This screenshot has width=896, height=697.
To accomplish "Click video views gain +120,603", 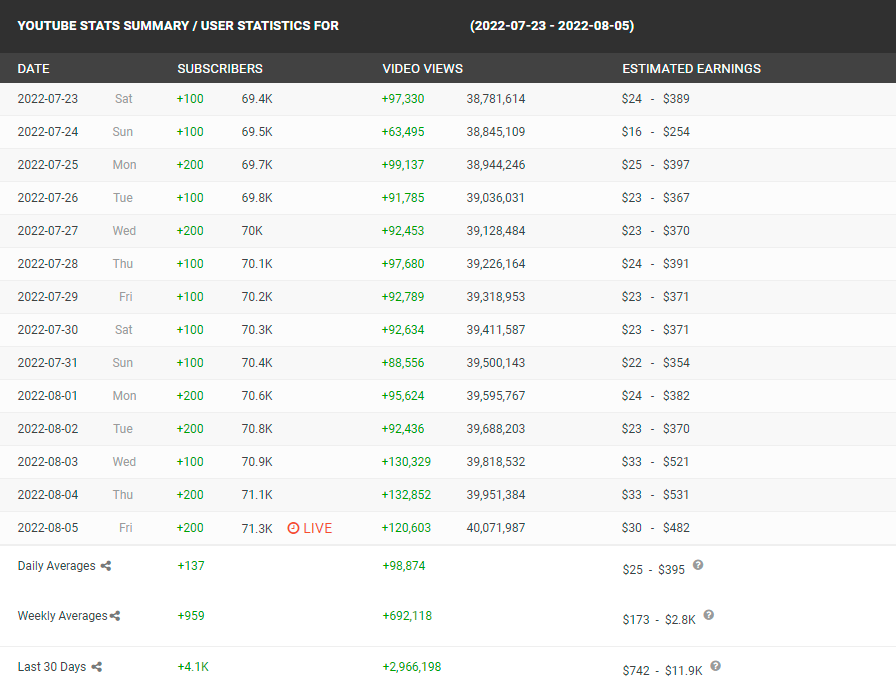I will tap(406, 528).
